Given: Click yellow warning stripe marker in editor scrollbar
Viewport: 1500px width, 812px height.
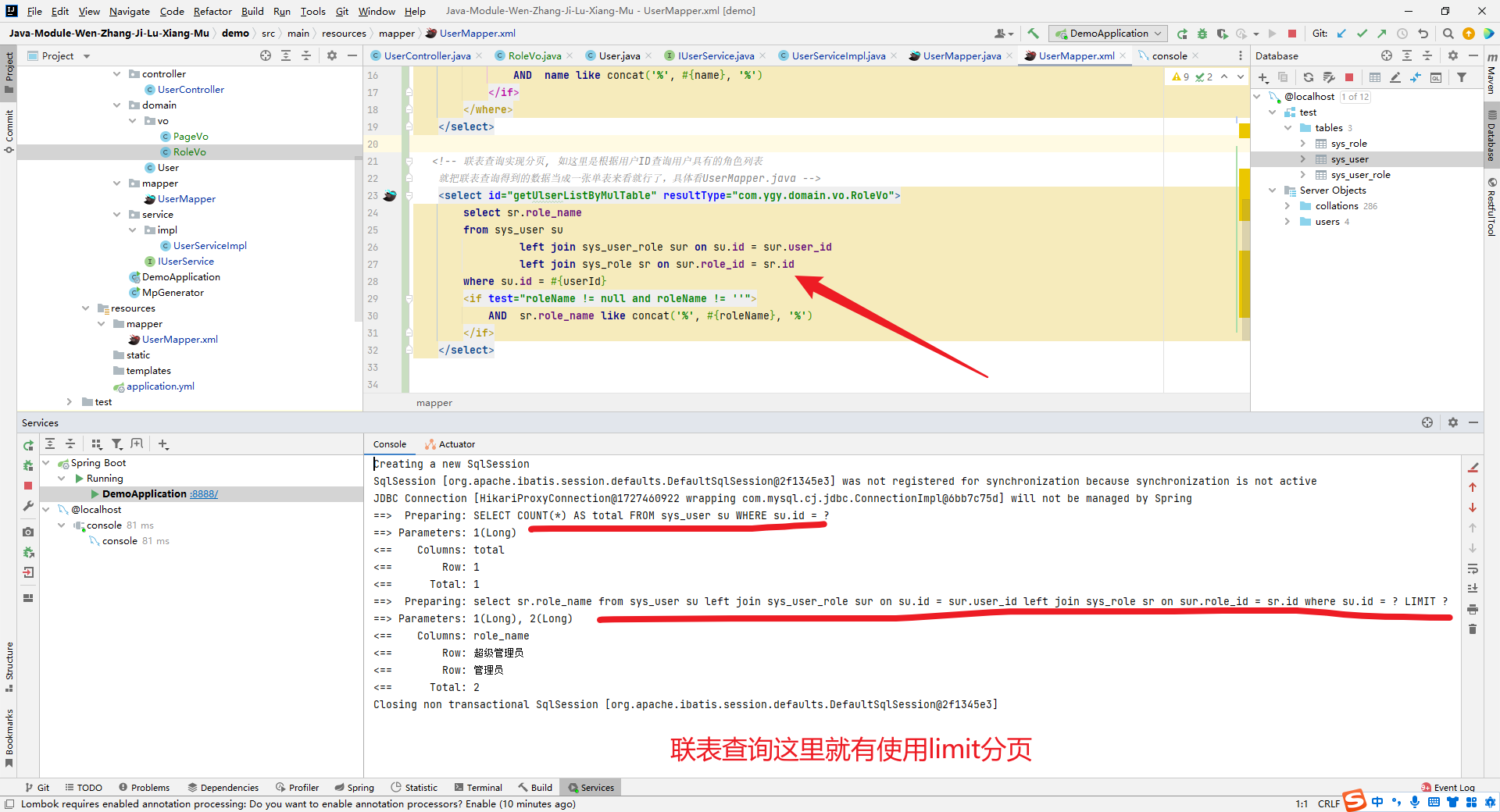Looking at the screenshot, I should pyautogui.click(x=1245, y=130).
